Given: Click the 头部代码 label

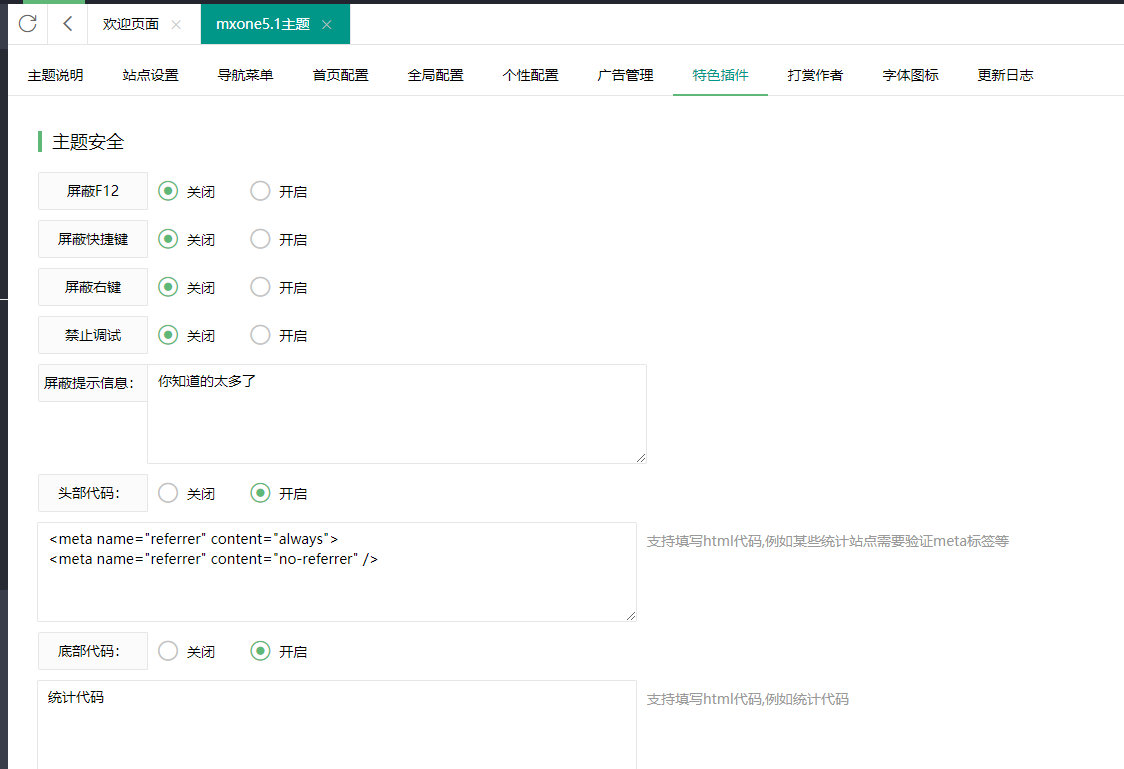Looking at the screenshot, I should [x=92, y=493].
